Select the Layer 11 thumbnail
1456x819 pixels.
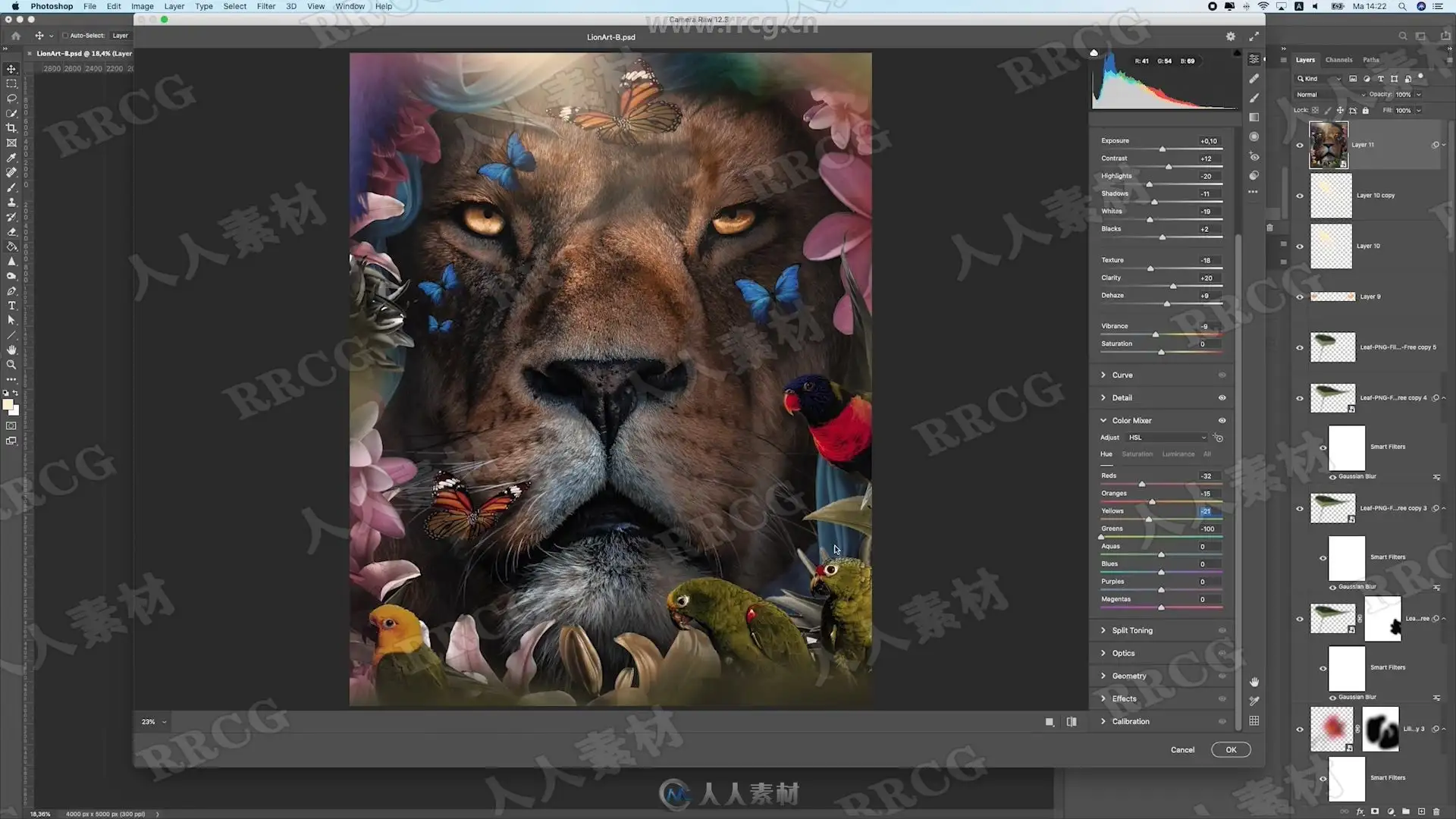[x=1329, y=145]
